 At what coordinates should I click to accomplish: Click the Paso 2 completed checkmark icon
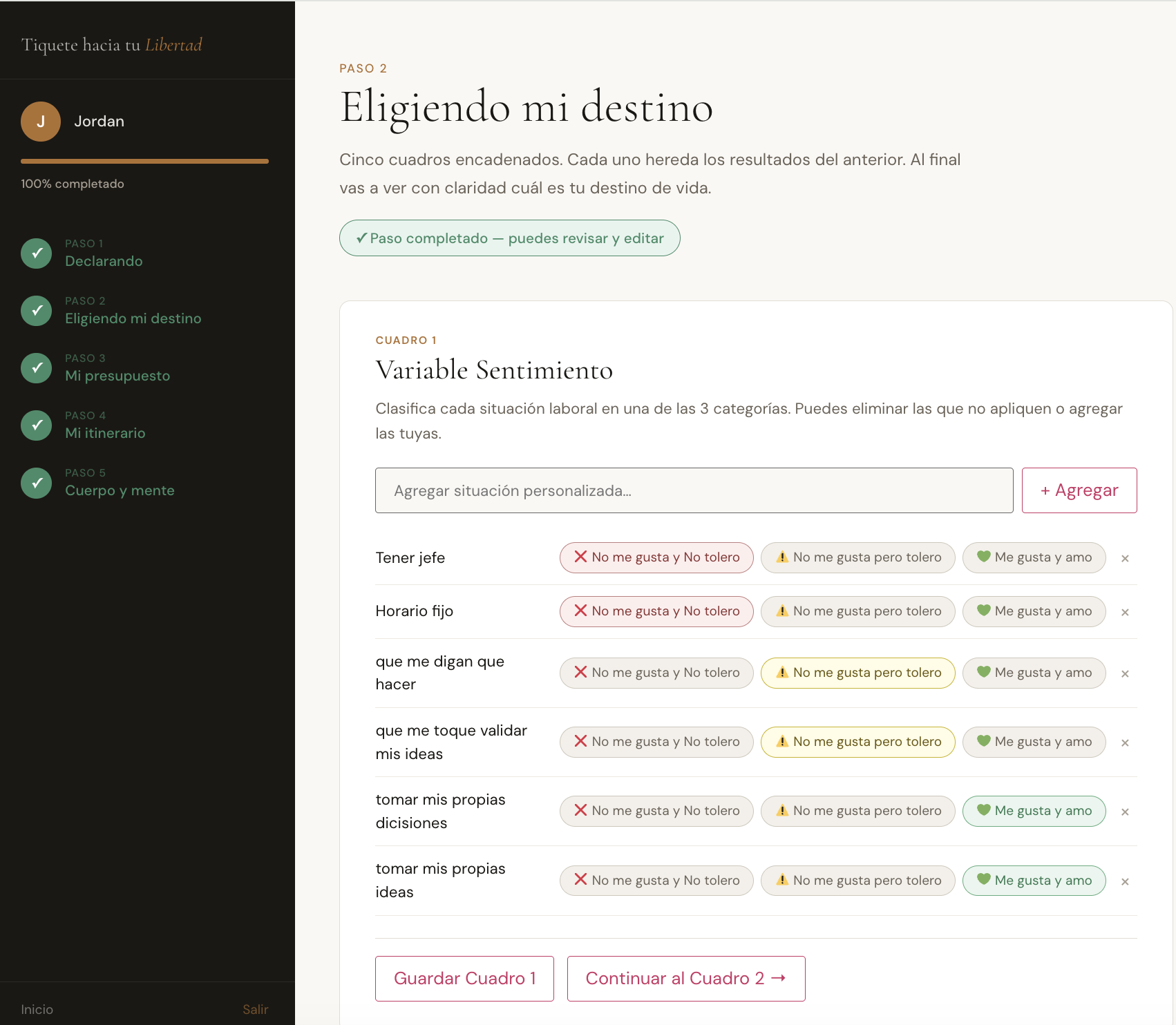37,311
